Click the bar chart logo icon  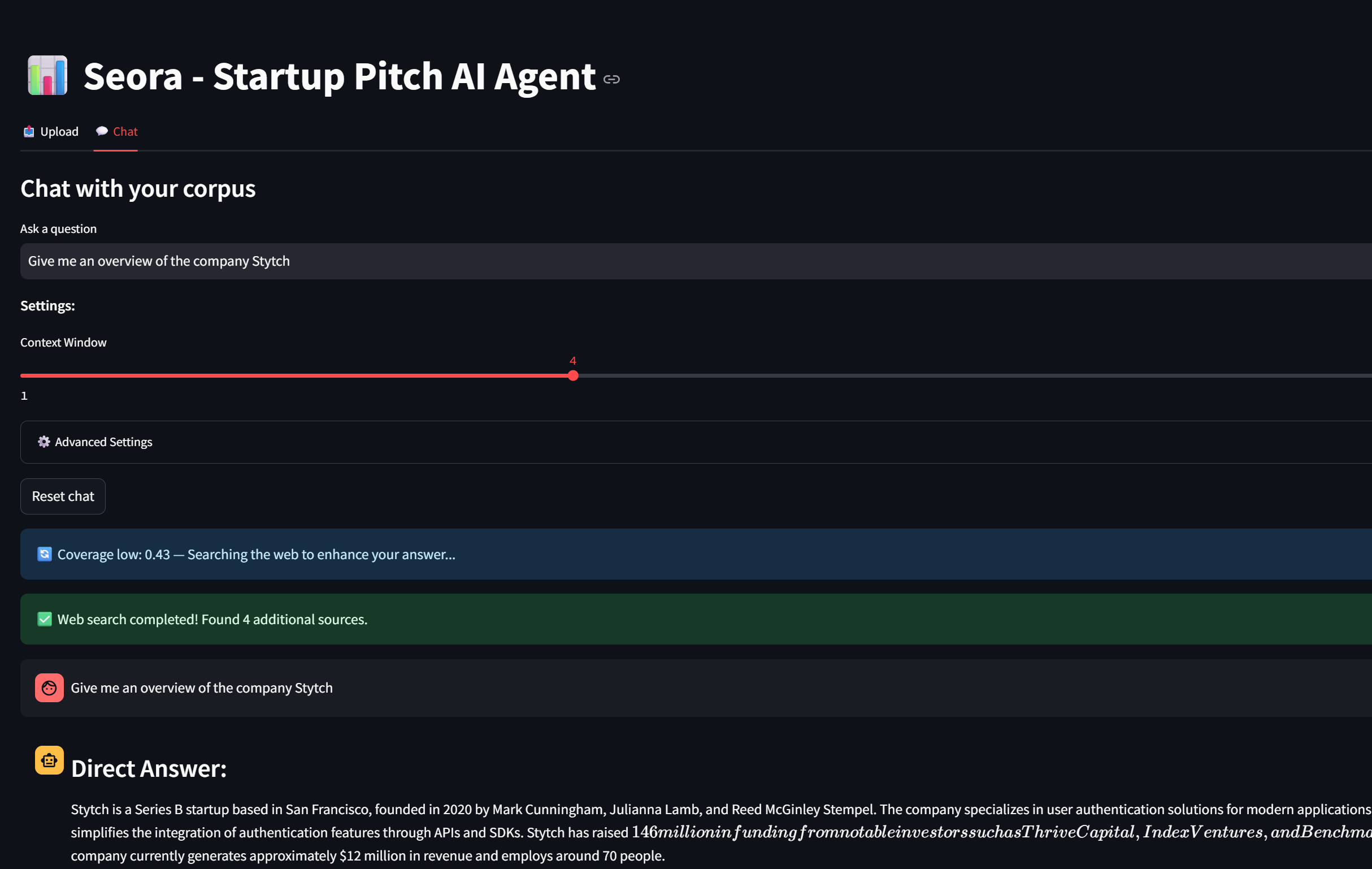click(48, 75)
